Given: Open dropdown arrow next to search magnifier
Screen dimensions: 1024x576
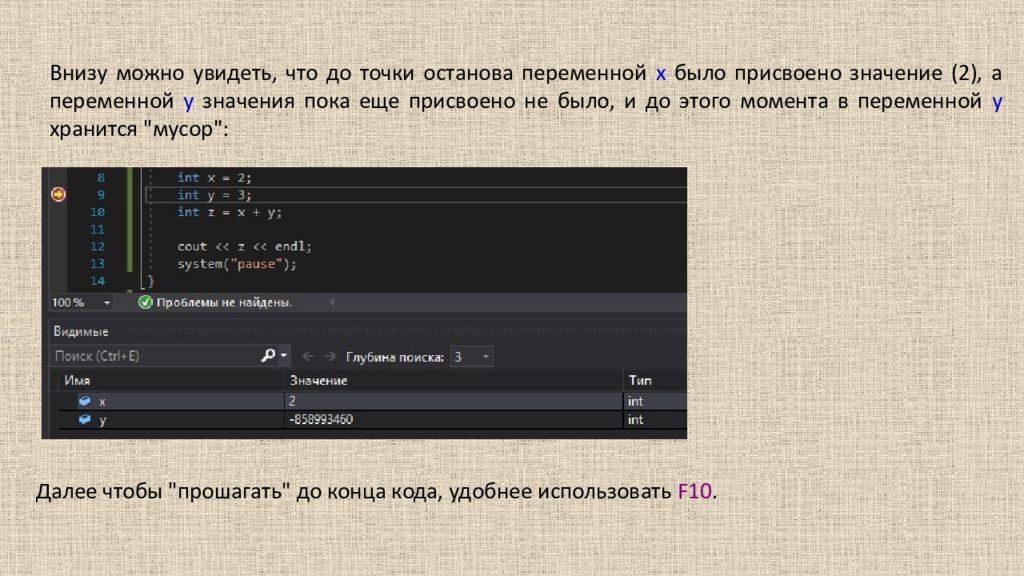Looking at the screenshot, I should pyautogui.click(x=284, y=356).
